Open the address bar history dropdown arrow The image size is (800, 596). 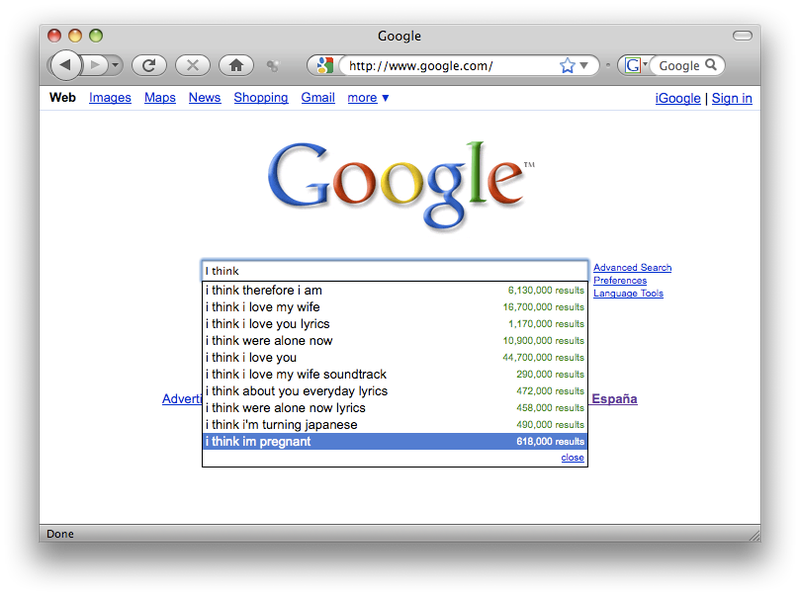click(584, 65)
